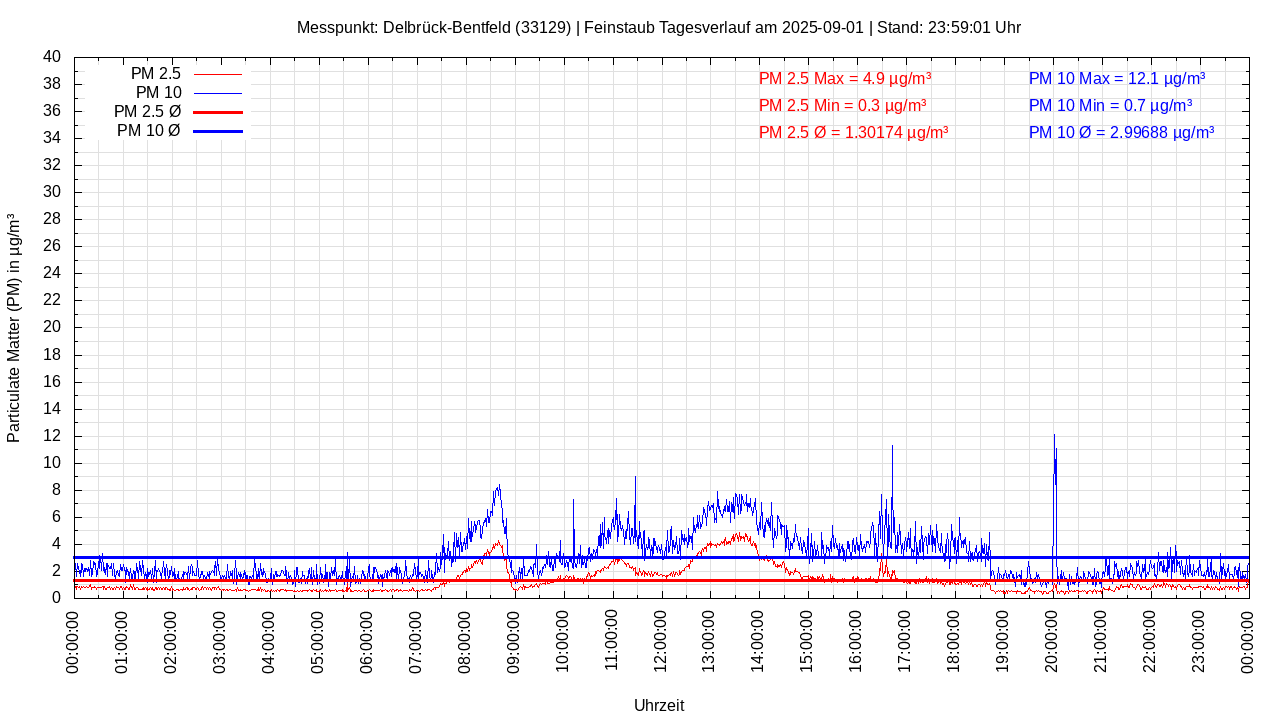Click the chart title with Delbrück-Bentfeld

[658, 27]
